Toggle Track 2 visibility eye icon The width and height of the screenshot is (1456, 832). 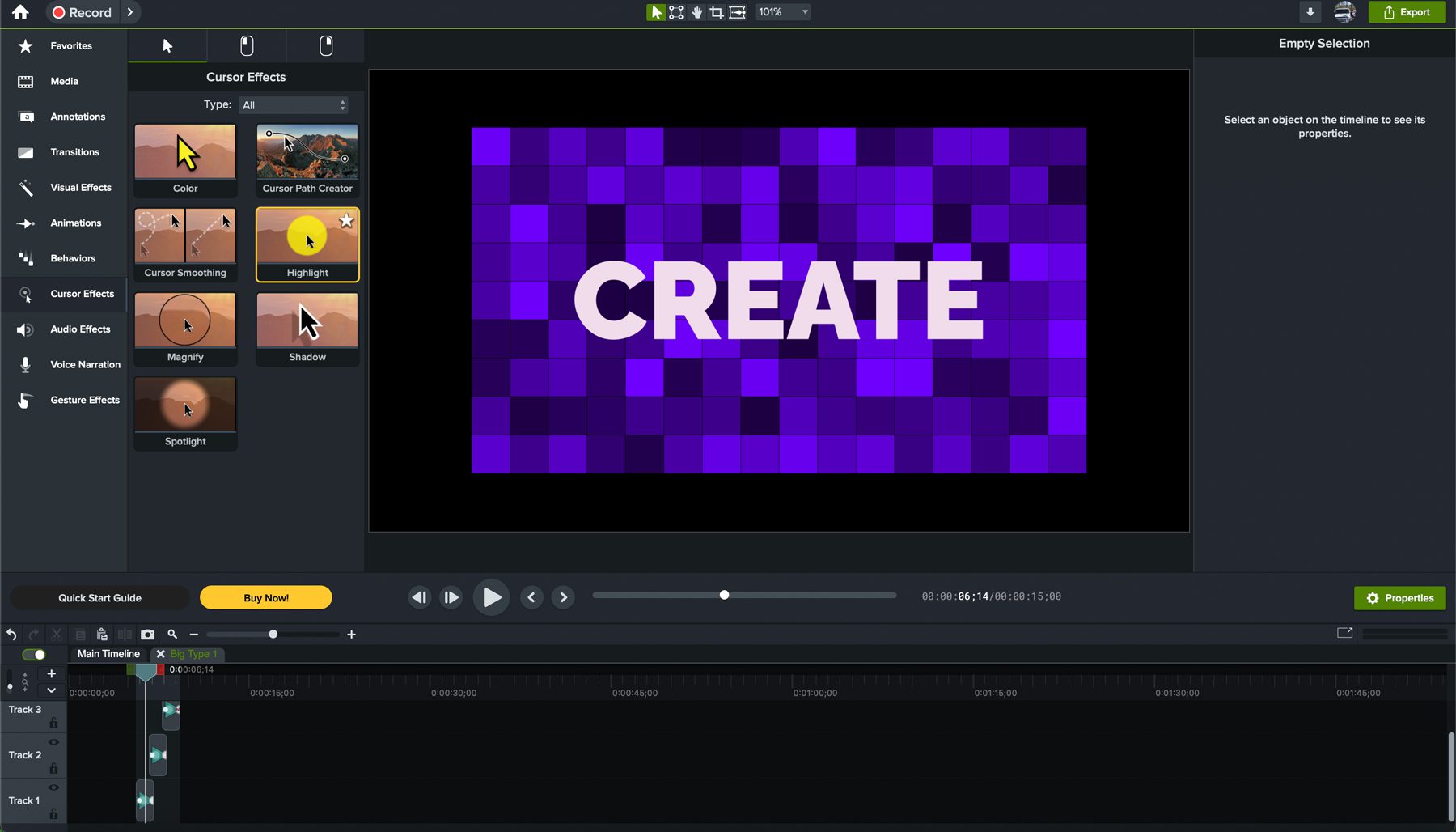tap(53, 742)
